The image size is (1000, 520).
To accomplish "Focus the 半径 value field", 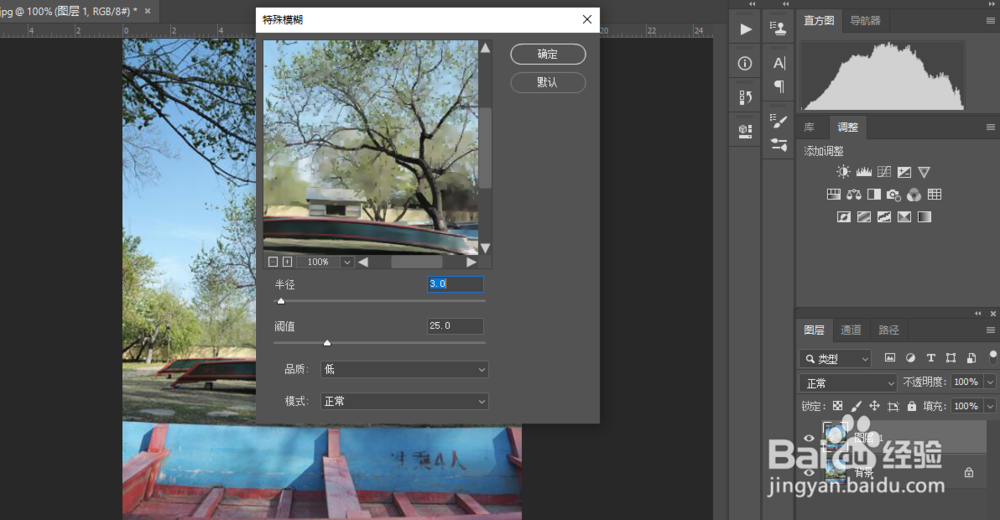I will 455,284.
